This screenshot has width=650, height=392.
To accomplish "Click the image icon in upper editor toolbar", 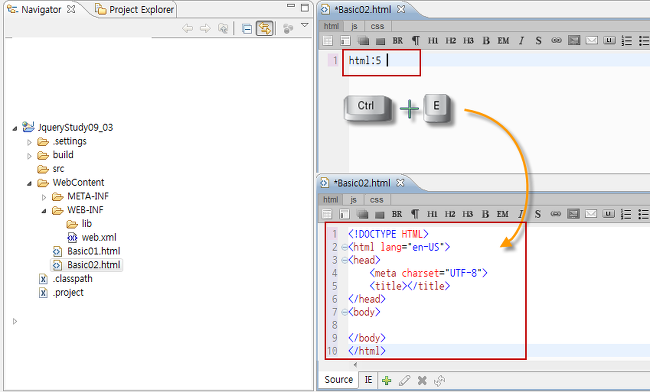I will click(x=574, y=40).
